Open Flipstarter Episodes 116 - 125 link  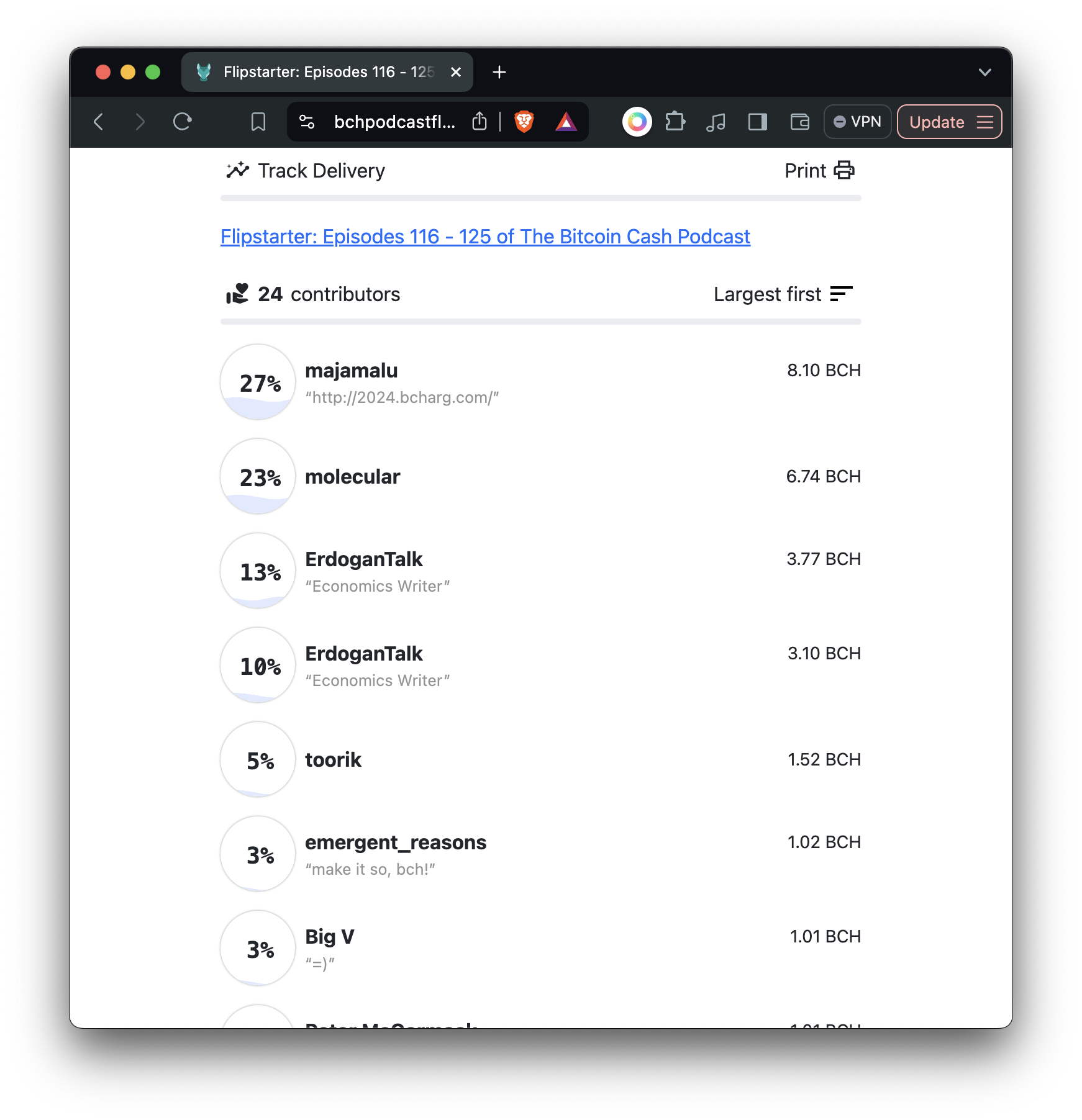click(485, 237)
